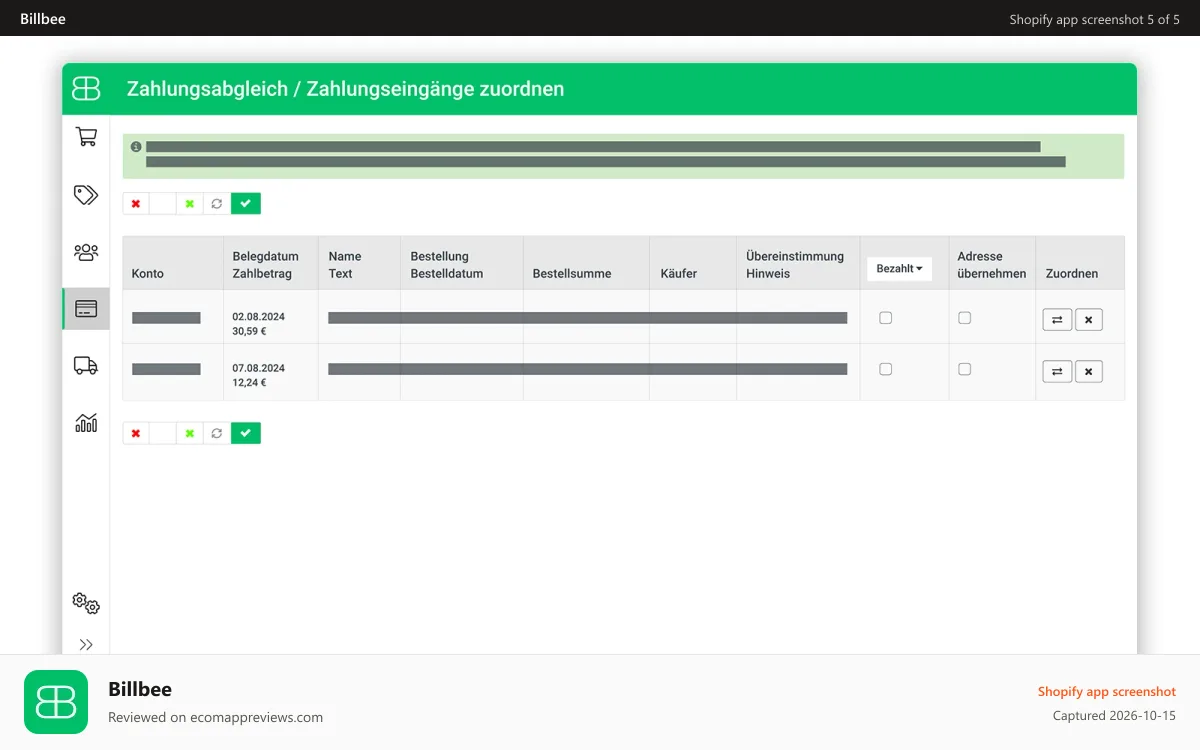The width and height of the screenshot is (1200, 750).
Task: Click X button in 02.08.2024 row
Action: pos(1089,320)
